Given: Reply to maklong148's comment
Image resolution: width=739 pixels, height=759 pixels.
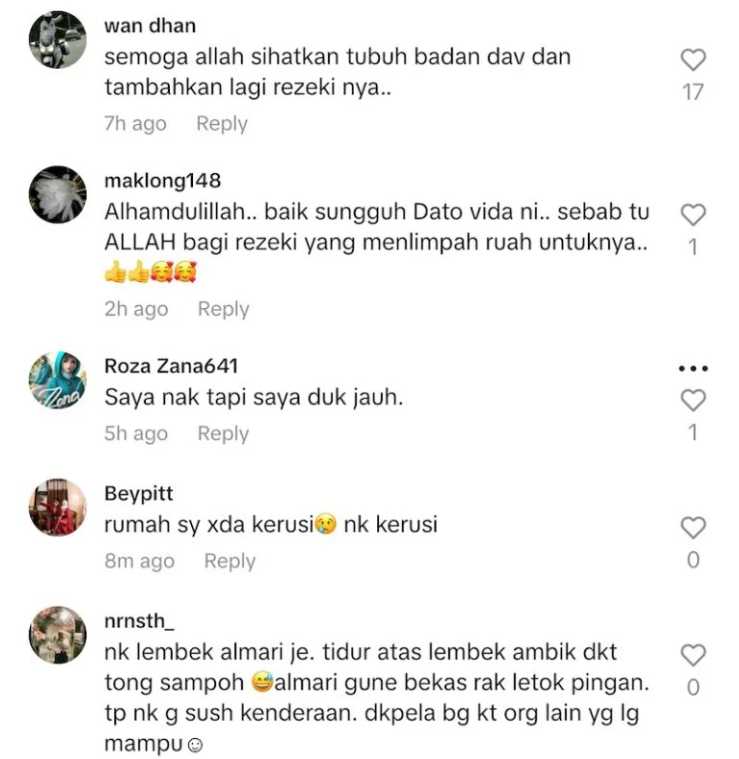Looking at the screenshot, I should tap(223, 309).
